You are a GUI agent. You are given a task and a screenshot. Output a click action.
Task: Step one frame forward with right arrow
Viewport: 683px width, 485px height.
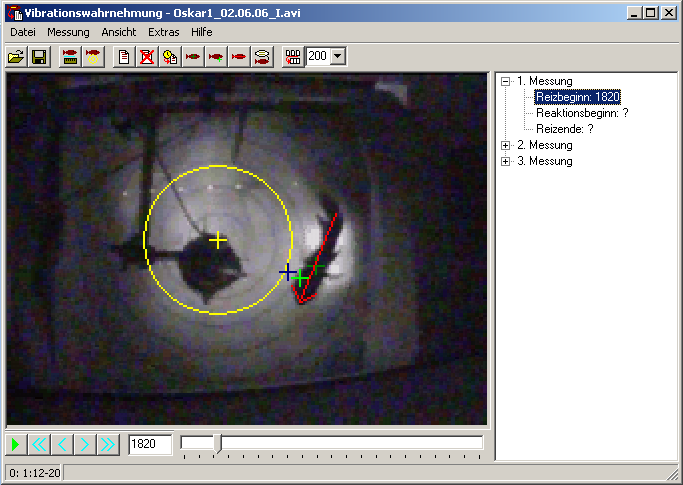coord(85,444)
